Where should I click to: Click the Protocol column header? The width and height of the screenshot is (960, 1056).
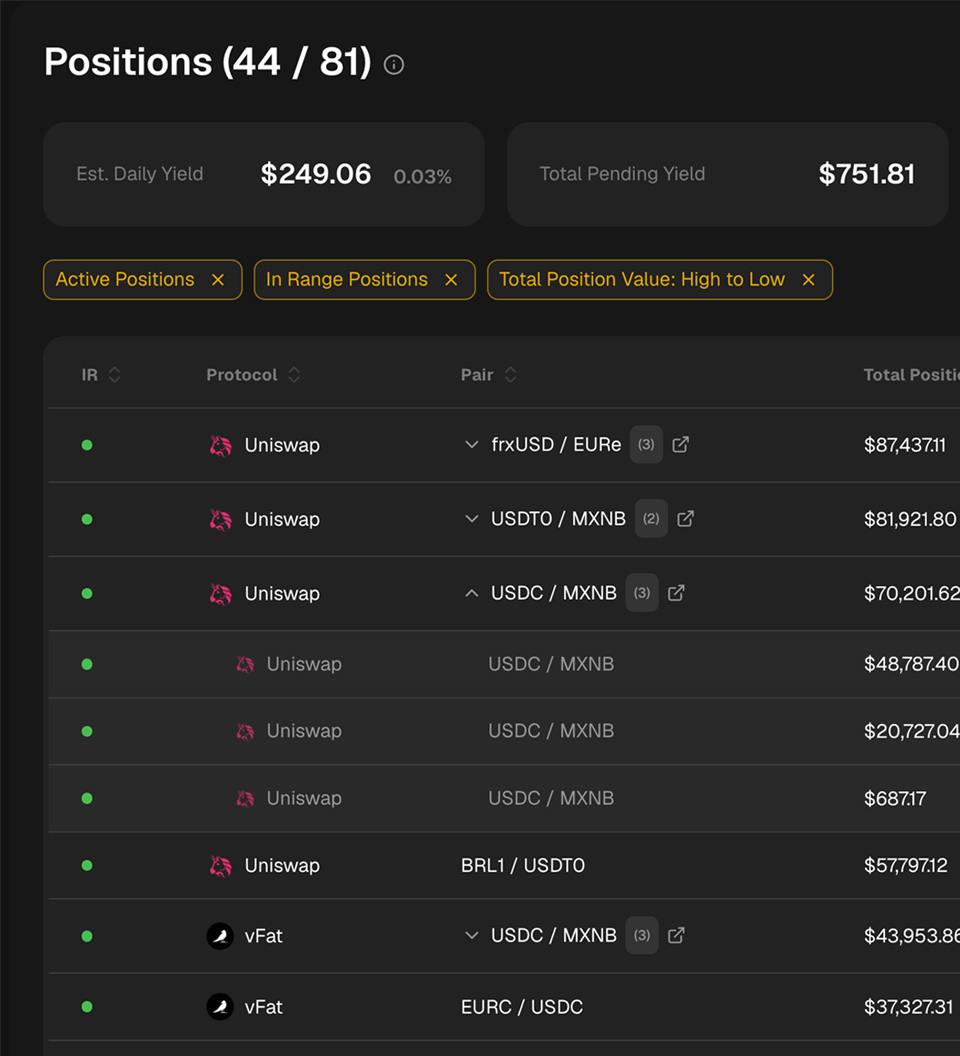(242, 374)
